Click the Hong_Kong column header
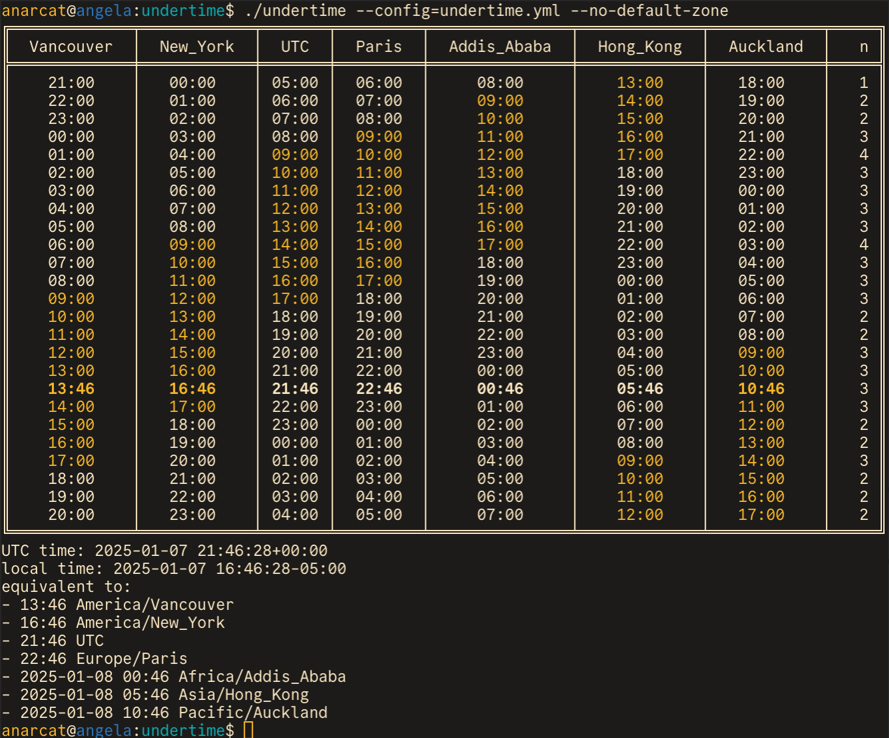The height and width of the screenshot is (738, 889). (639, 47)
